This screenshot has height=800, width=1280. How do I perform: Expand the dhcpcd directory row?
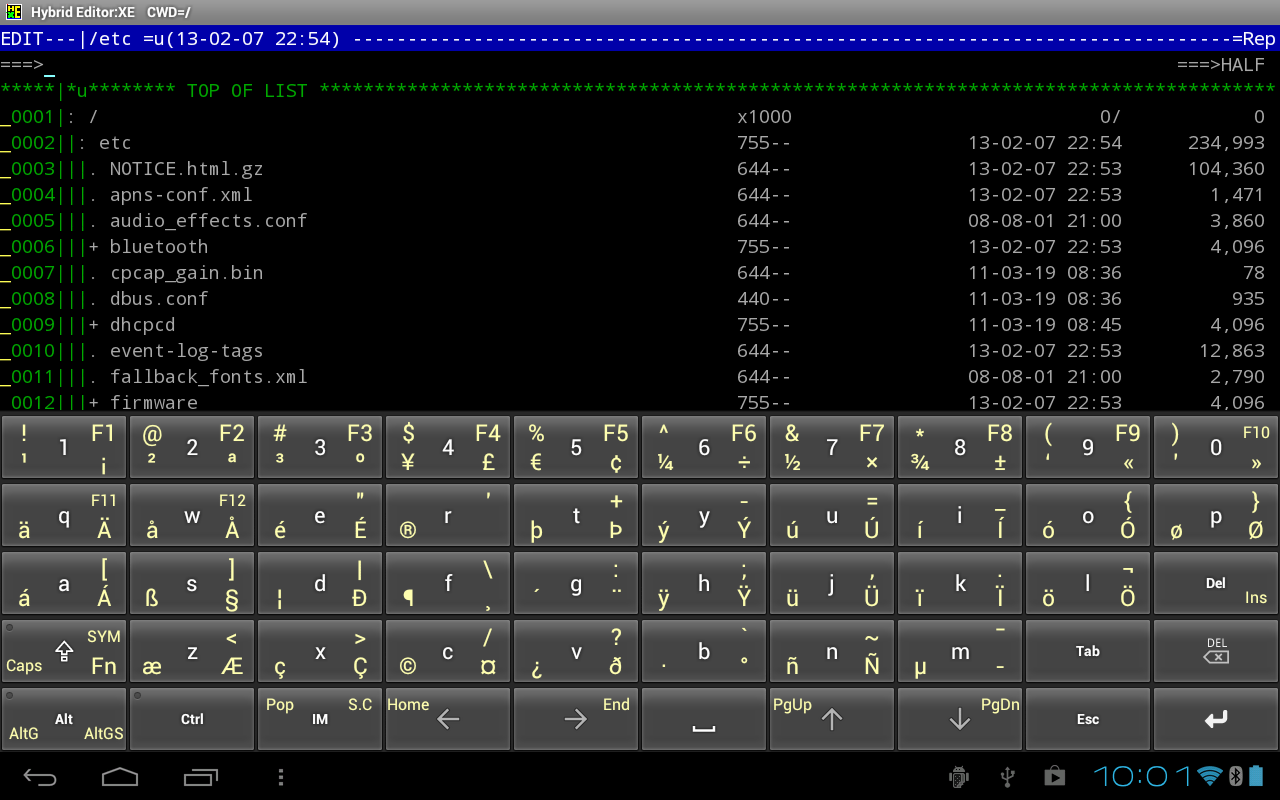tap(640, 325)
